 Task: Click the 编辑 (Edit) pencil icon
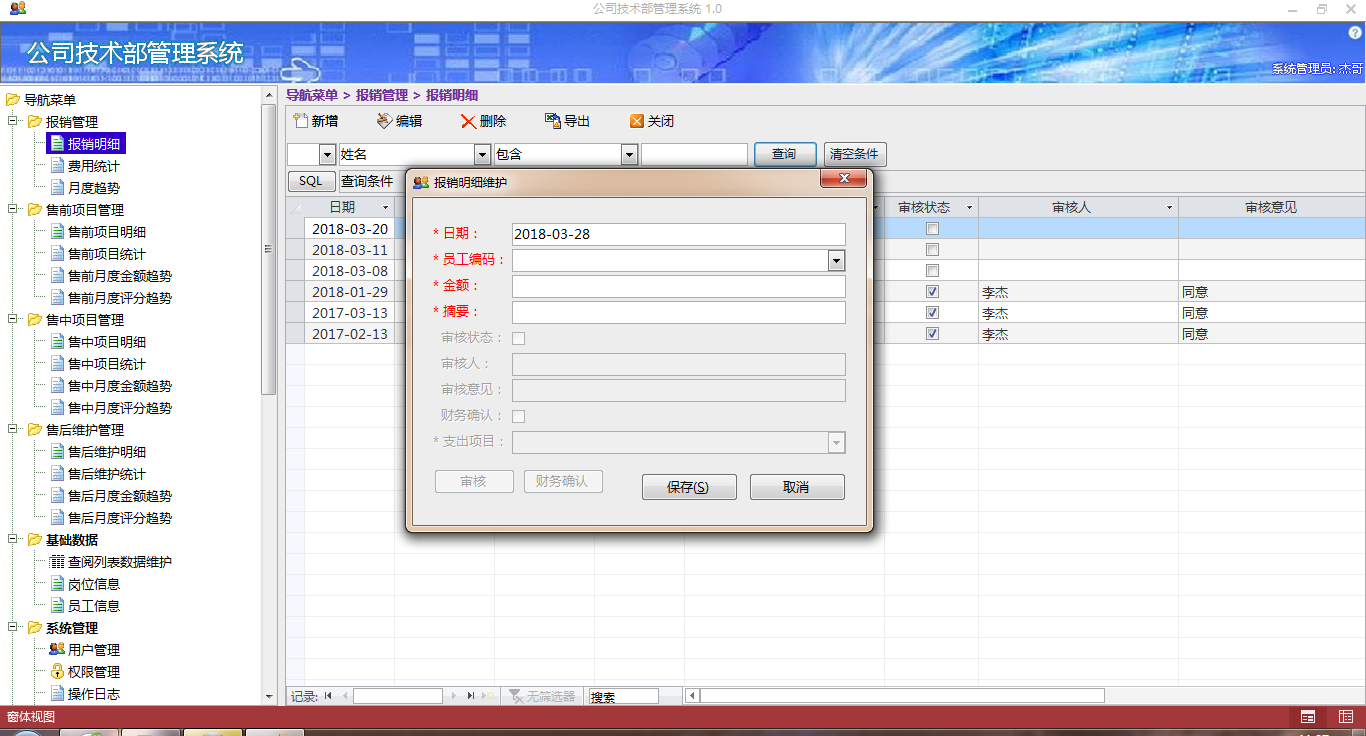coord(384,121)
